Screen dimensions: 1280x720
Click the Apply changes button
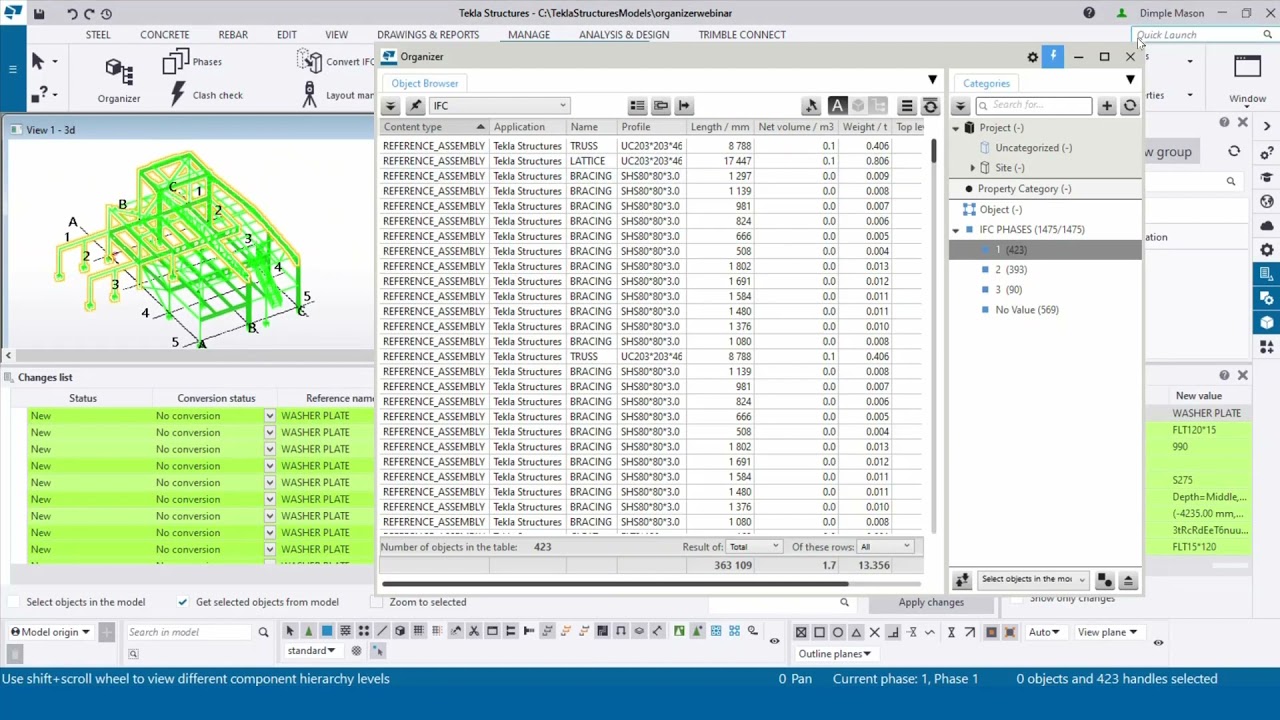[x=931, y=602]
